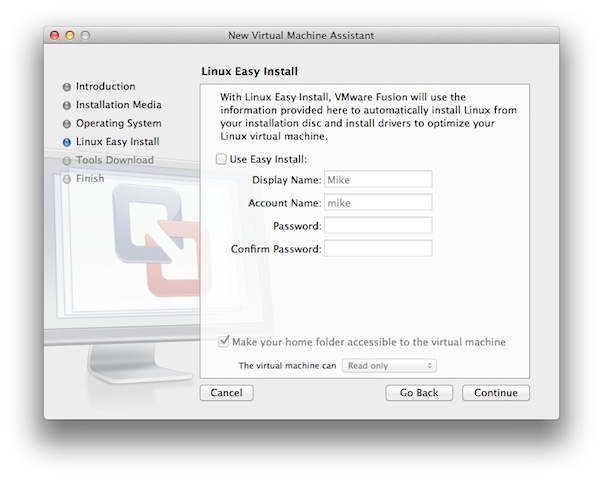Screen dimensions: 603x480
Task: Select the Tools Download step
Action: click(x=115, y=160)
